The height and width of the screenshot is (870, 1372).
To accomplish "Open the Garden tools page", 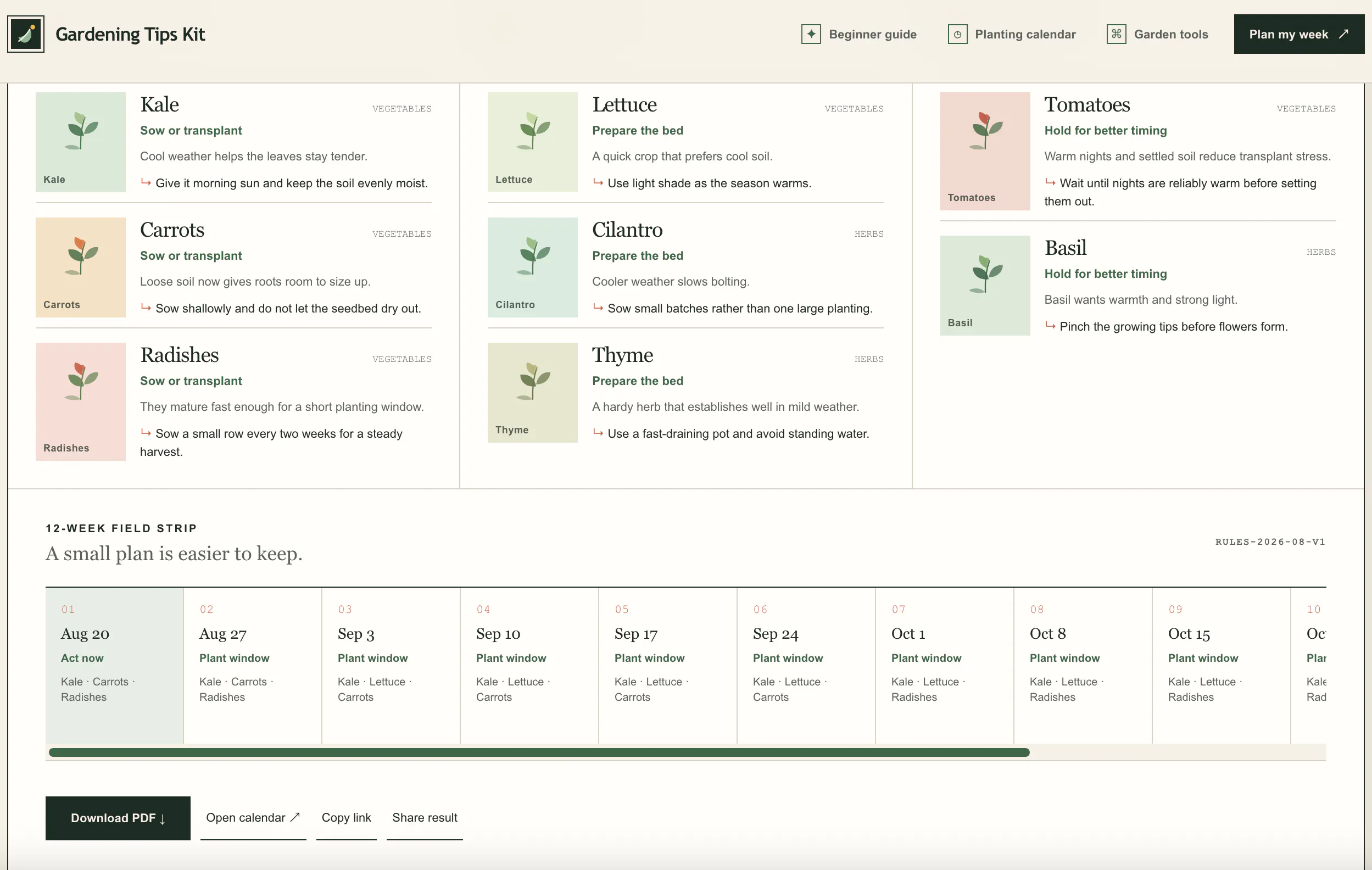I will pyautogui.click(x=1157, y=34).
